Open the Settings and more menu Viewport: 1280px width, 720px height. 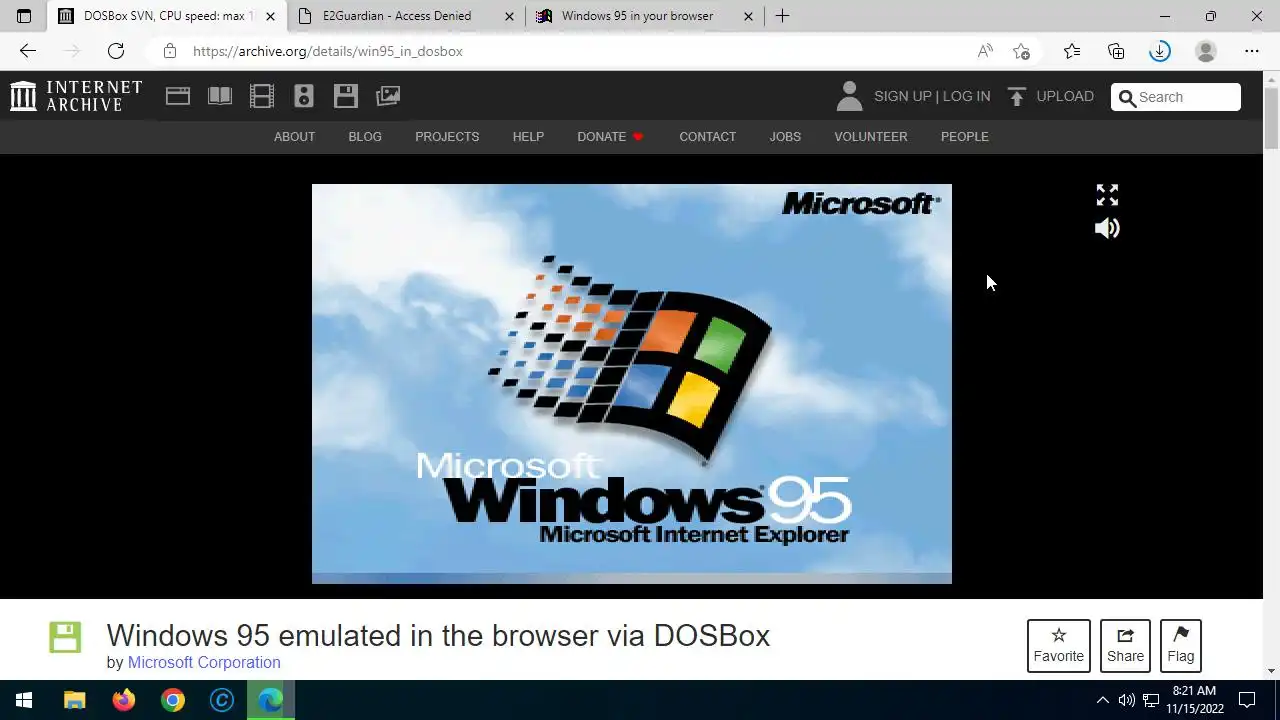point(1252,51)
